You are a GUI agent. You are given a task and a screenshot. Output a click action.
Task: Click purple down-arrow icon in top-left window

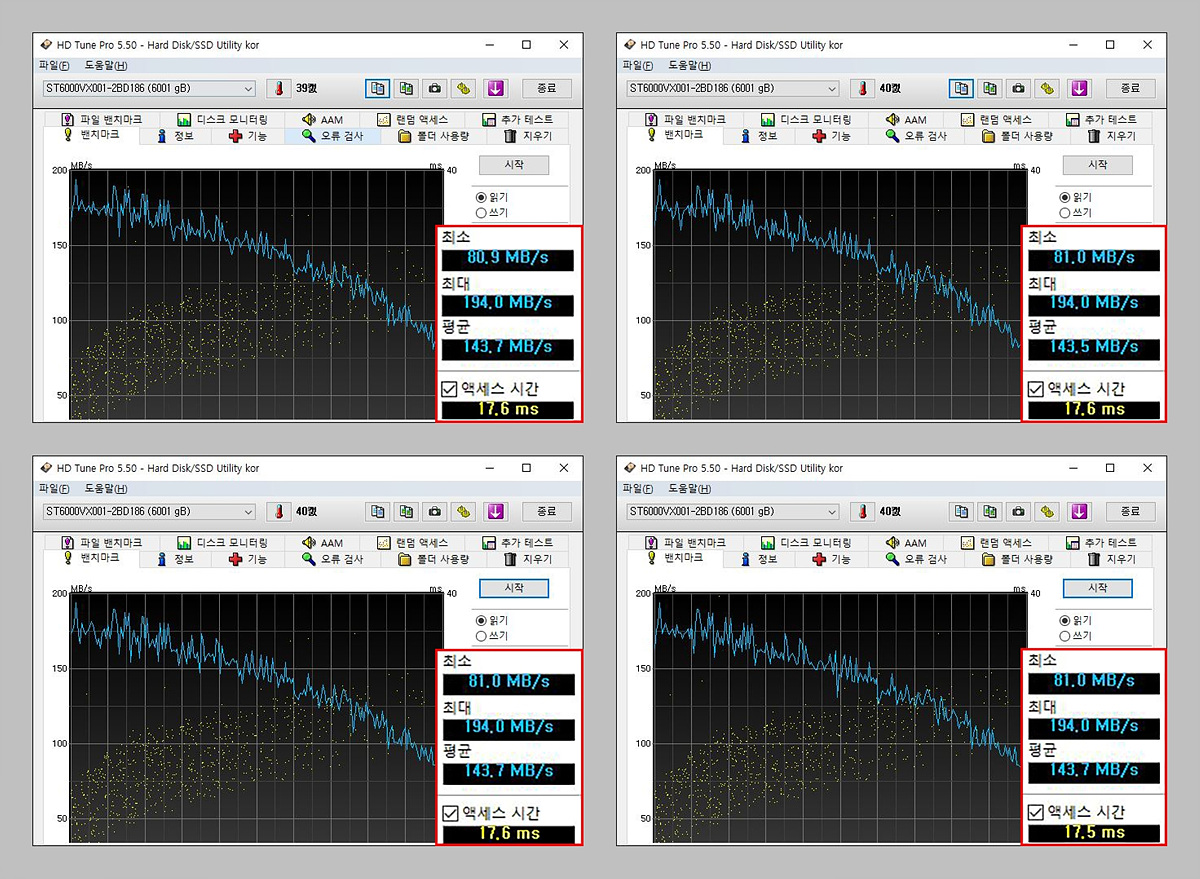click(495, 88)
